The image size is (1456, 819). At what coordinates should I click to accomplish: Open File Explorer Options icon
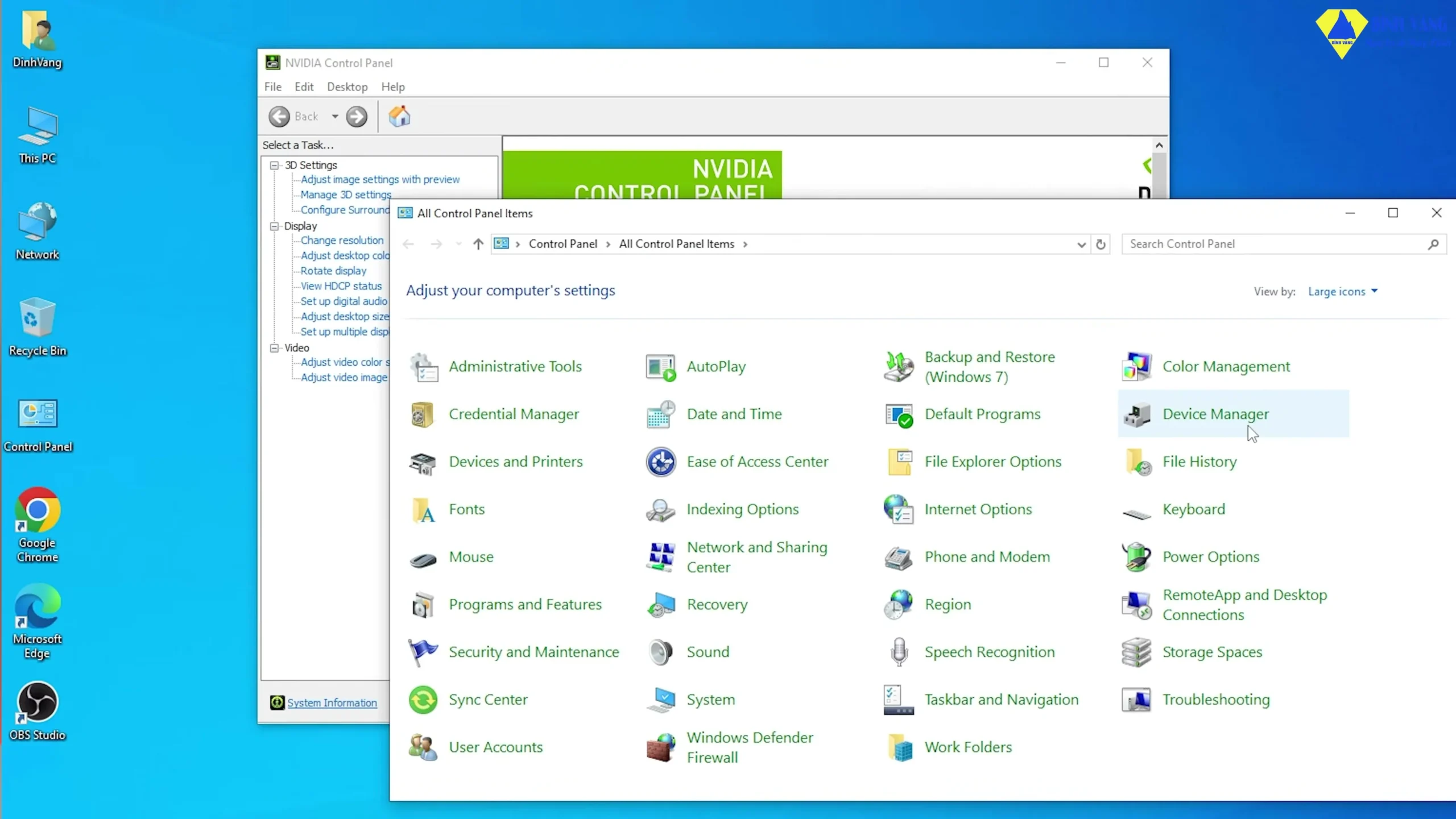click(899, 462)
